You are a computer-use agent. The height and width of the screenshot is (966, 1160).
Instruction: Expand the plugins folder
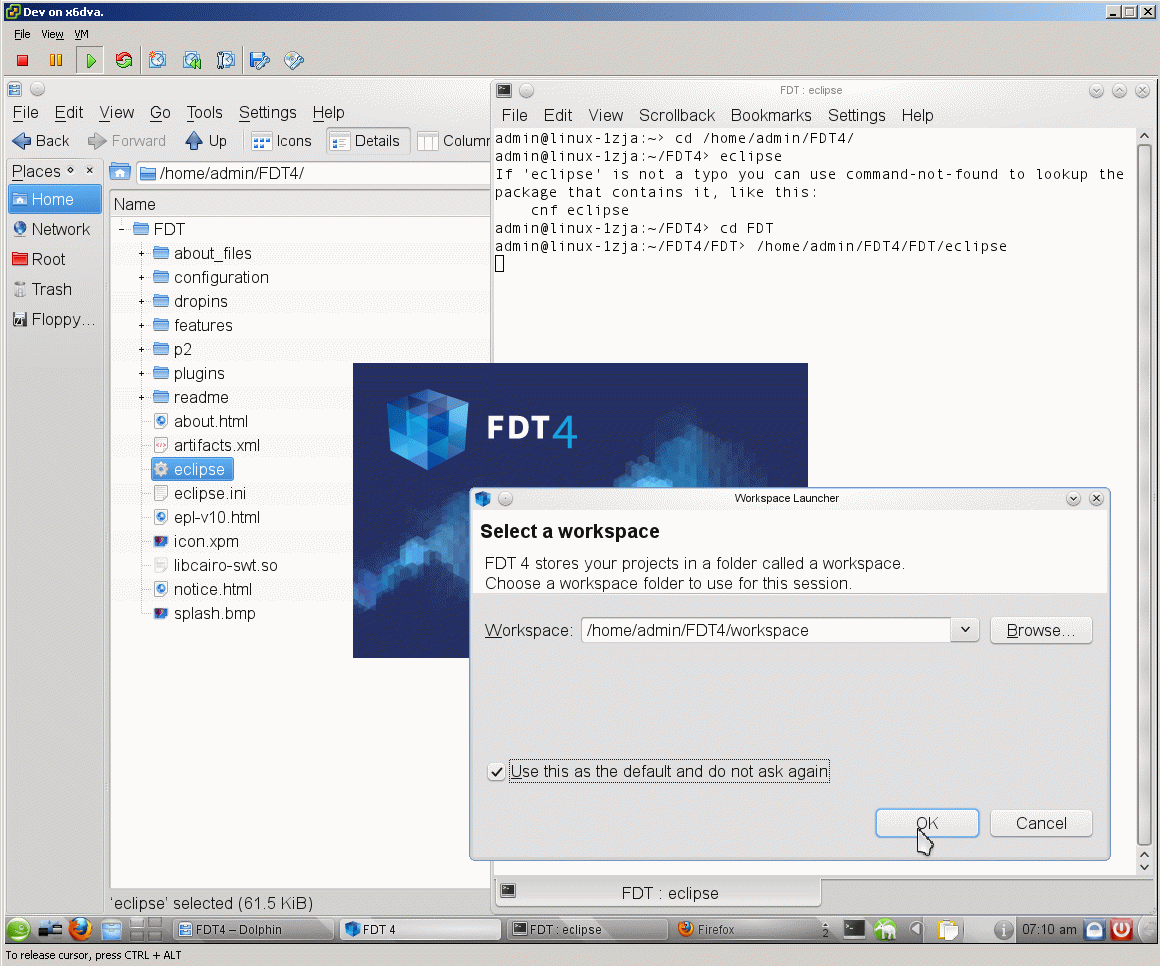click(141, 374)
